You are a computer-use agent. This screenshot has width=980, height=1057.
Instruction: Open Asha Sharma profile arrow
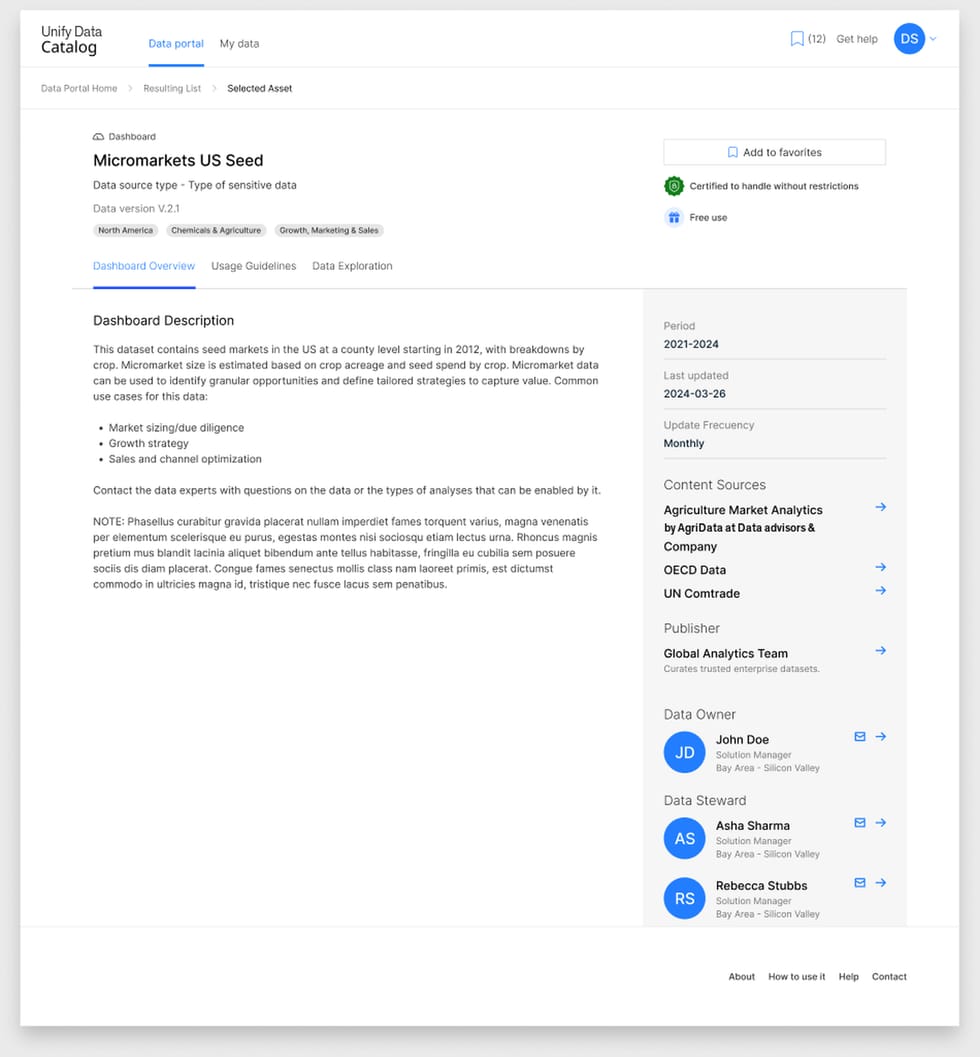click(x=880, y=823)
